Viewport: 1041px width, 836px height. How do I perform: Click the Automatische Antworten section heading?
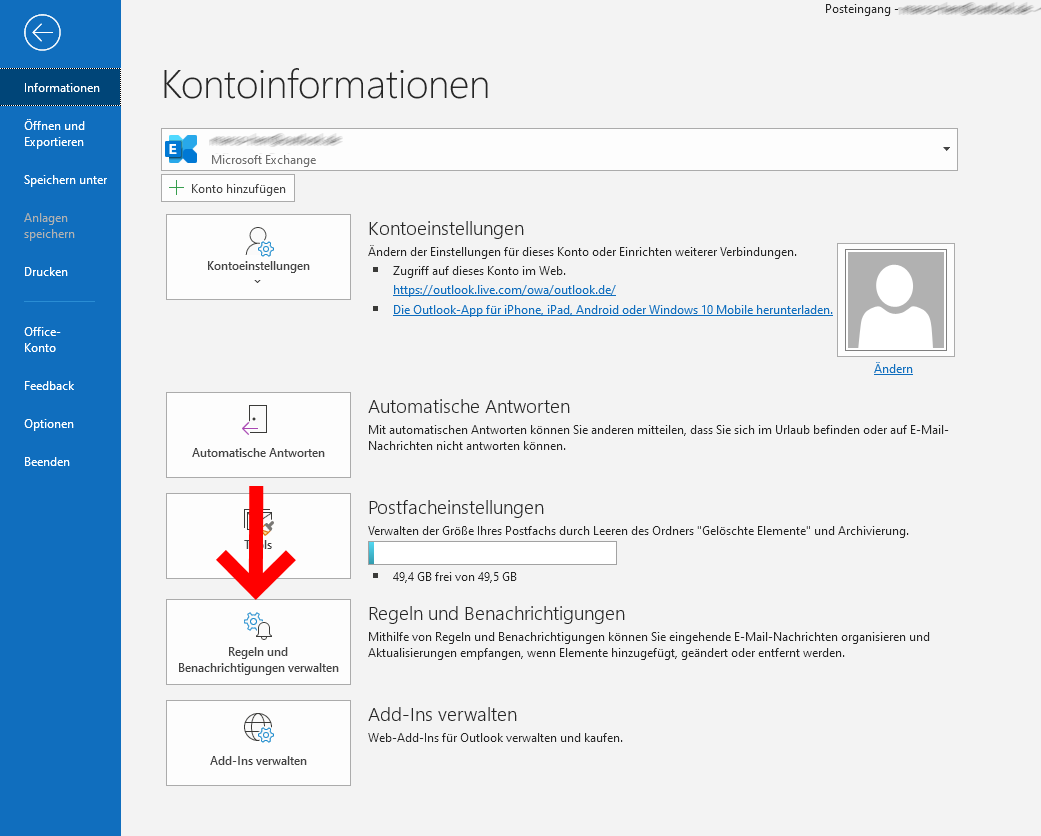[469, 406]
